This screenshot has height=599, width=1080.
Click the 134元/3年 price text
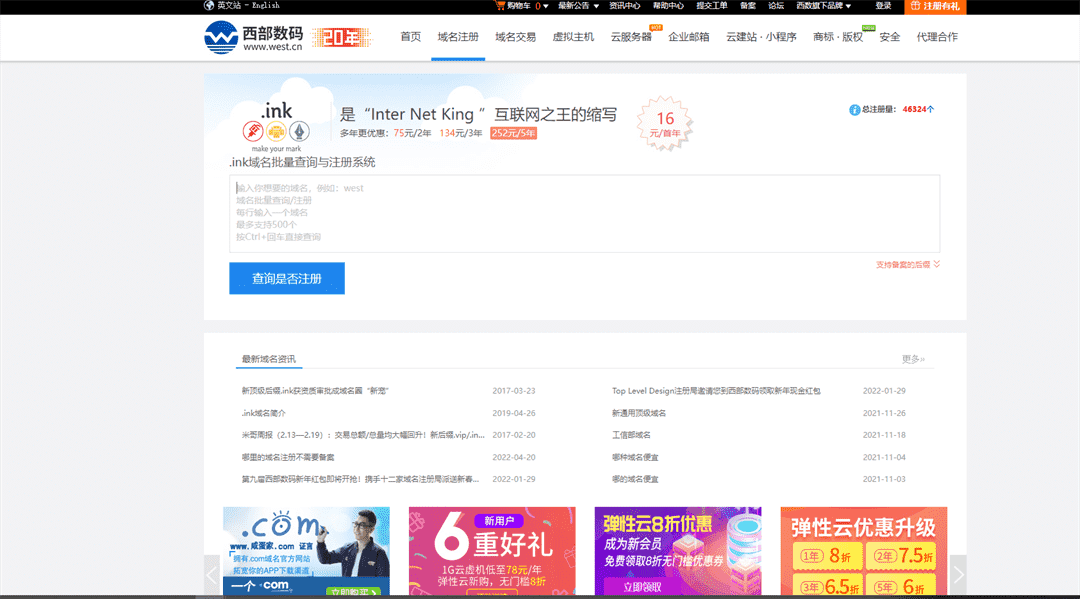click(460, 133)
